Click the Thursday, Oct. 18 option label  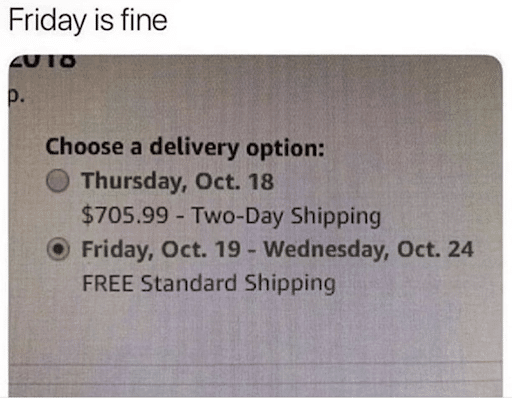tap(178, 182)
